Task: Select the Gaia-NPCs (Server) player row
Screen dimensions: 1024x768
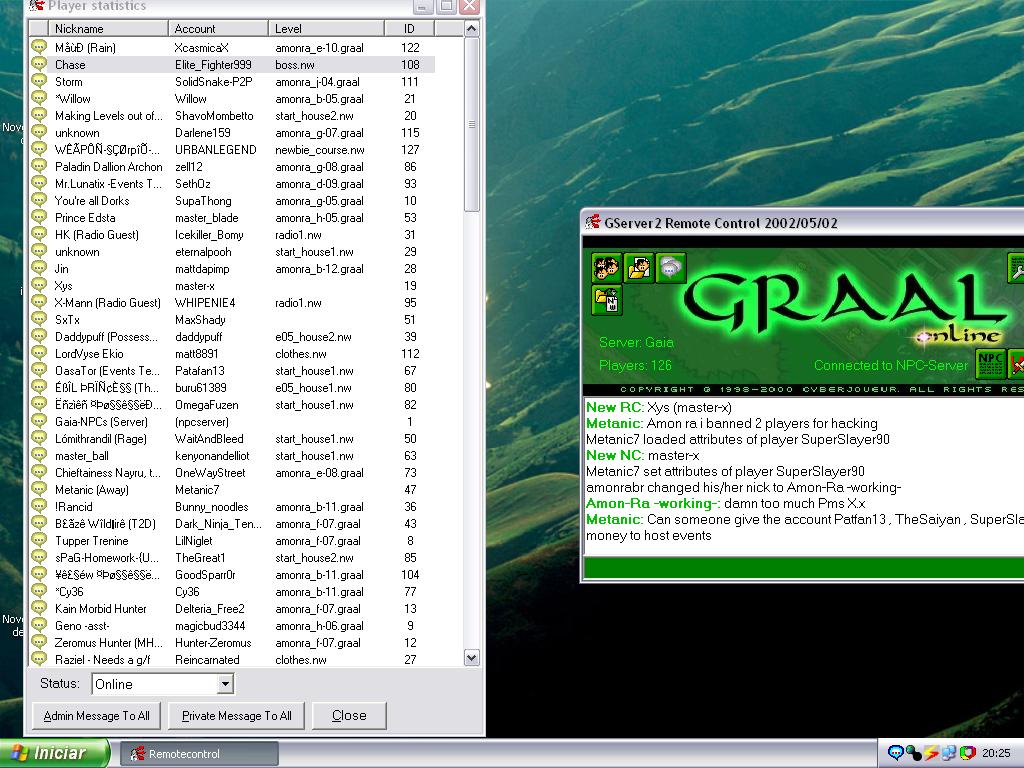Action: click(101, 422)
